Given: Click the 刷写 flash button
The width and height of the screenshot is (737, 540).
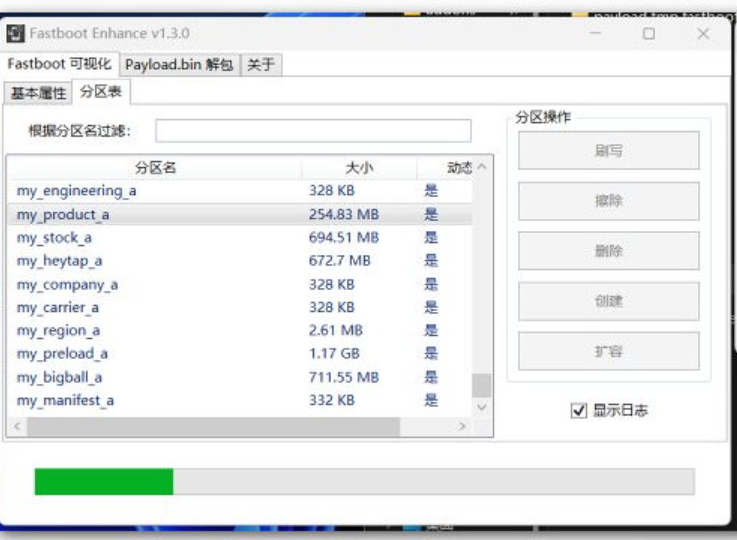Looking at the screenshot, I should 609,150.
